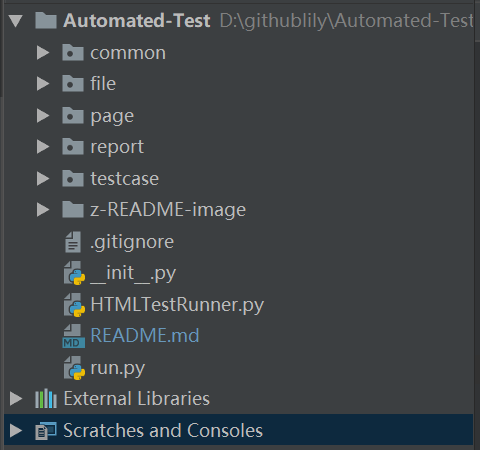Viewport: 480px width, 450px height.
Task: Select the file folder label
Action: point(103,83)
